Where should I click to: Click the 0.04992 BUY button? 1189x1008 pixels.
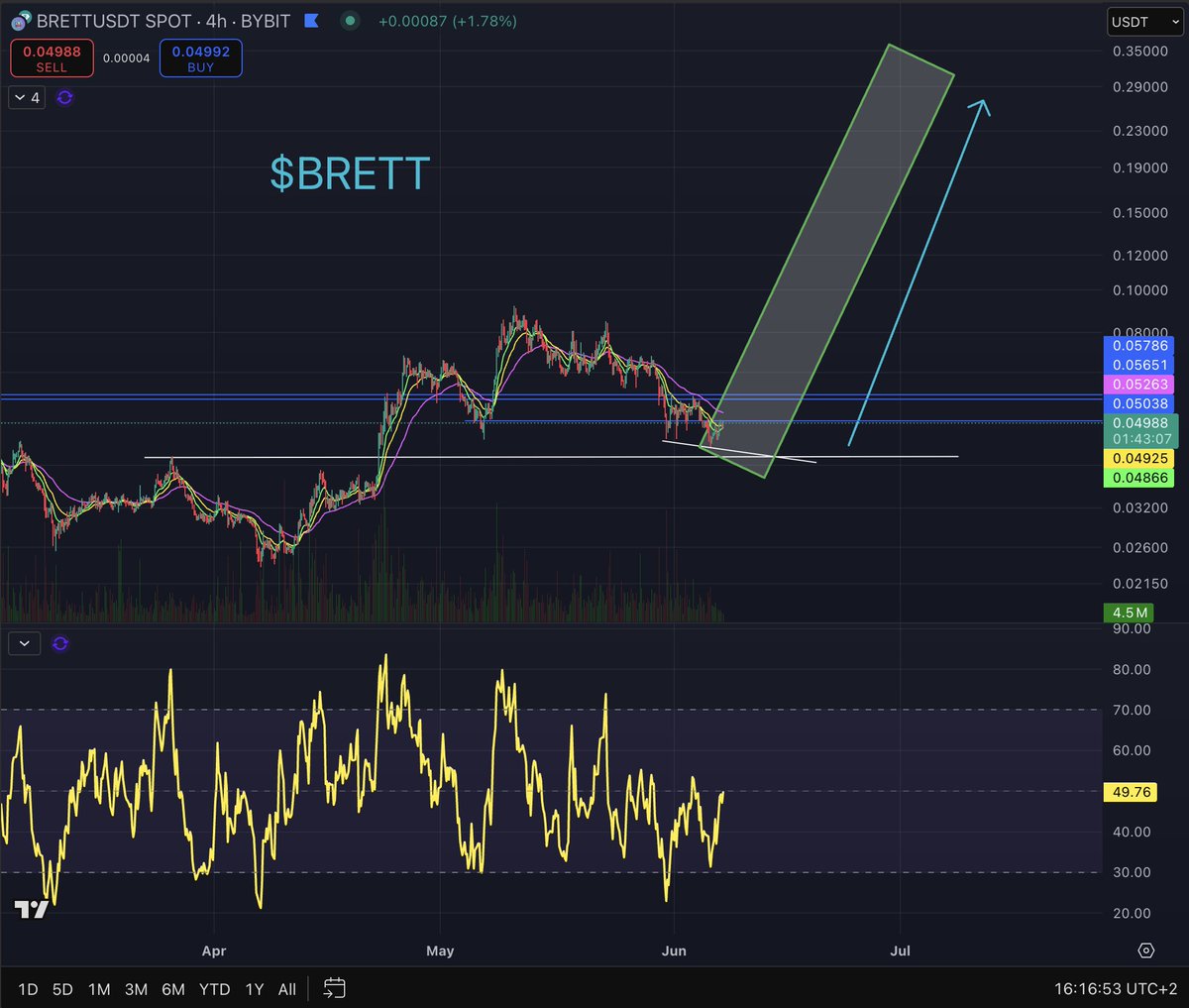coord(201,58)
